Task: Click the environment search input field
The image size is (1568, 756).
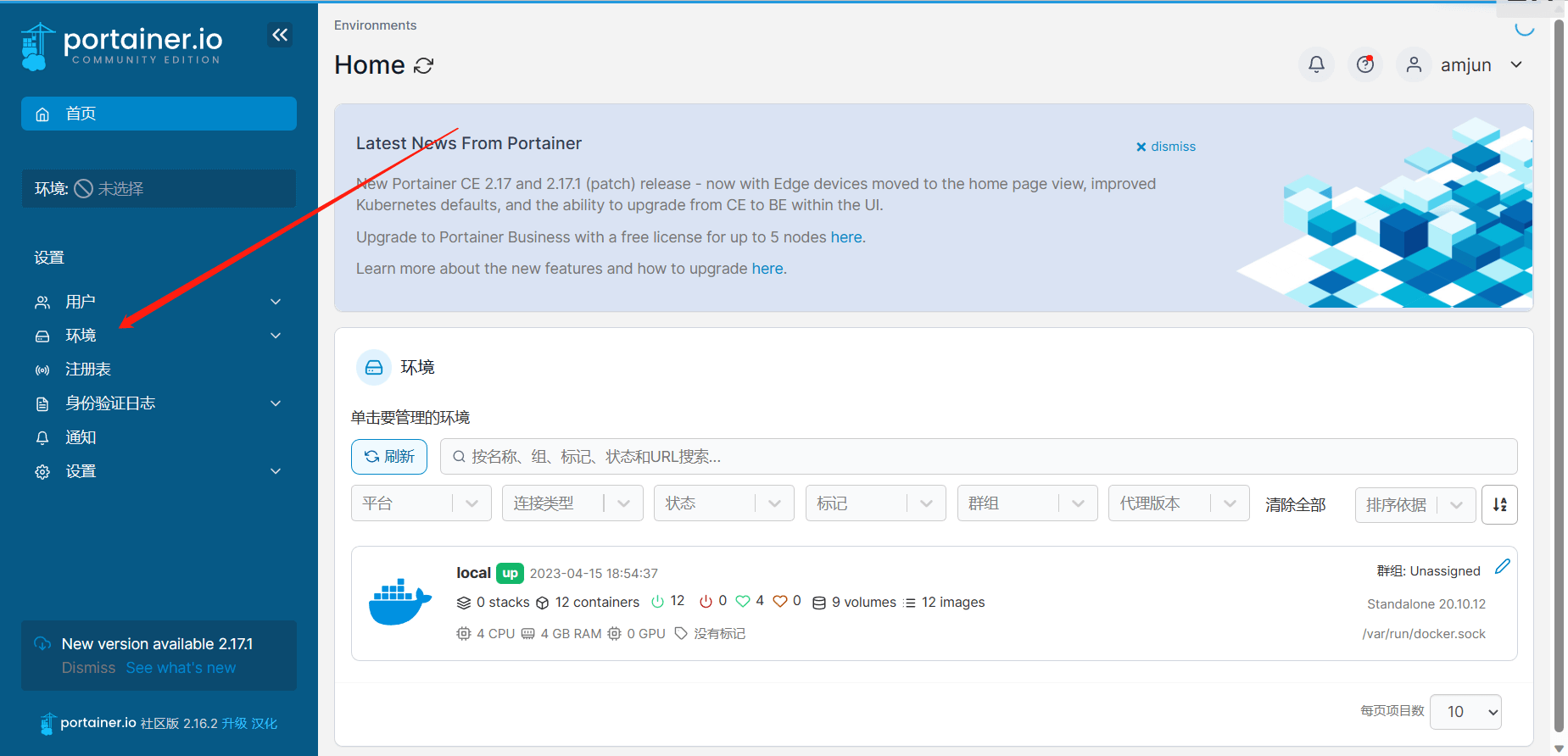Action: pos(979,457)
